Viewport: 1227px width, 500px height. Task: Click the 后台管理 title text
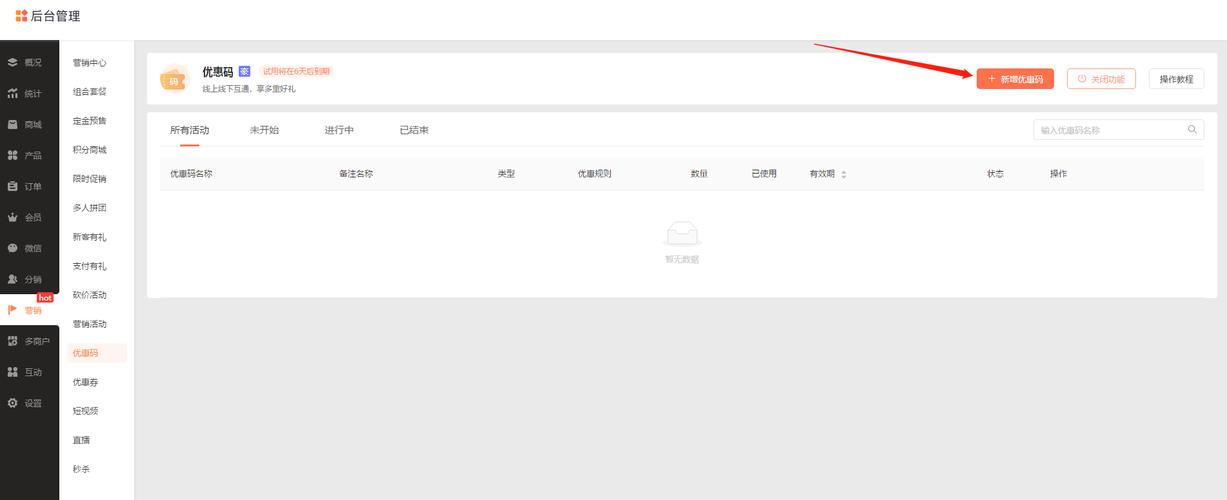click(56, 16)
